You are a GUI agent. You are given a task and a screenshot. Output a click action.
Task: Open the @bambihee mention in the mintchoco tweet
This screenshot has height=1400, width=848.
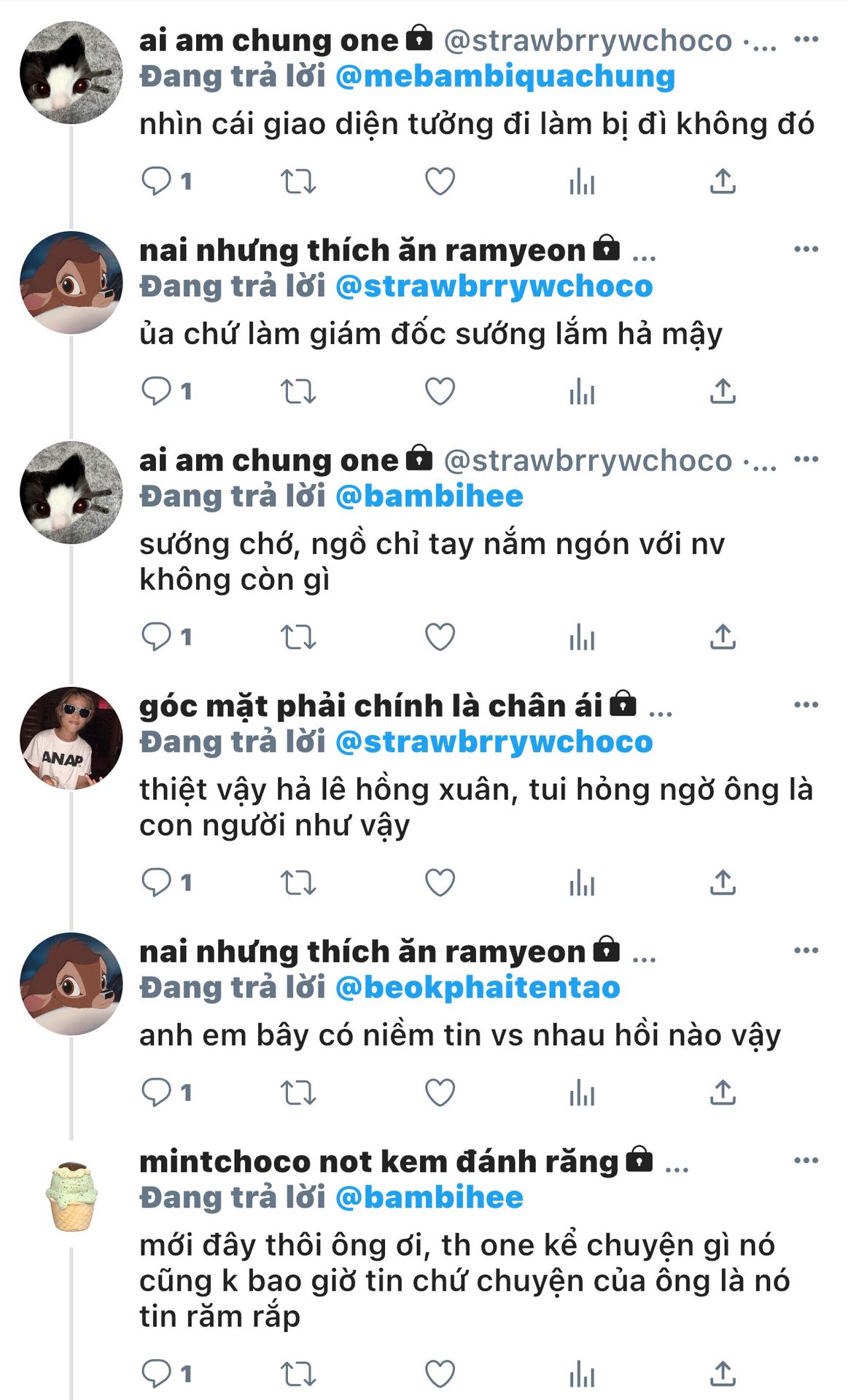(429, 1197)
